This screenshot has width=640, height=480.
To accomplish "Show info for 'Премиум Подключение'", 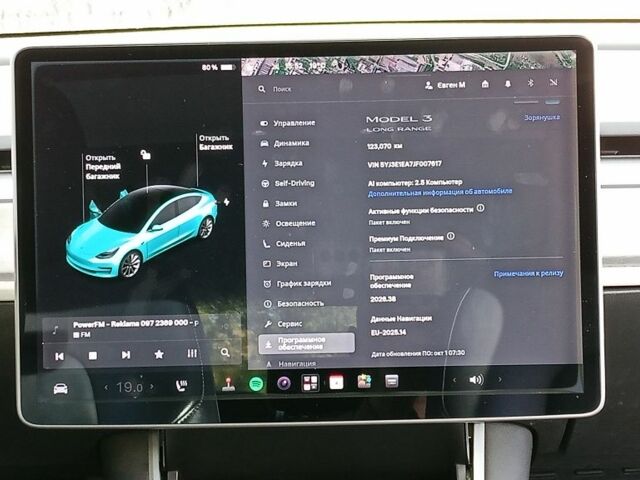I will [x=451, y=236].
